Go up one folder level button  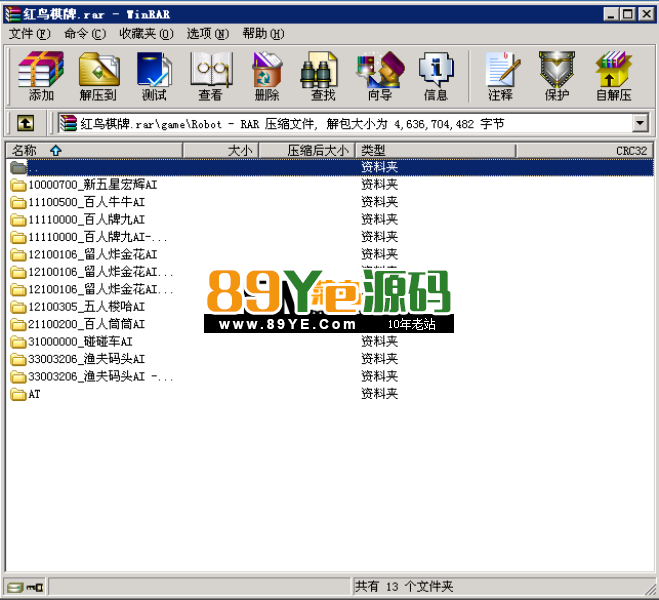[26, 124]
